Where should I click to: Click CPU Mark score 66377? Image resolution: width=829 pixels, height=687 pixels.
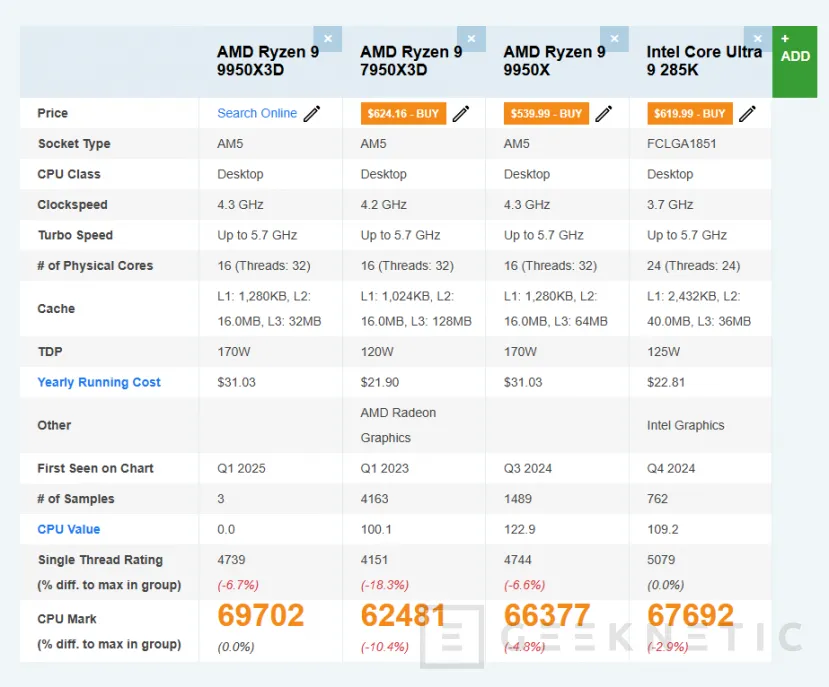pos(547,615)
